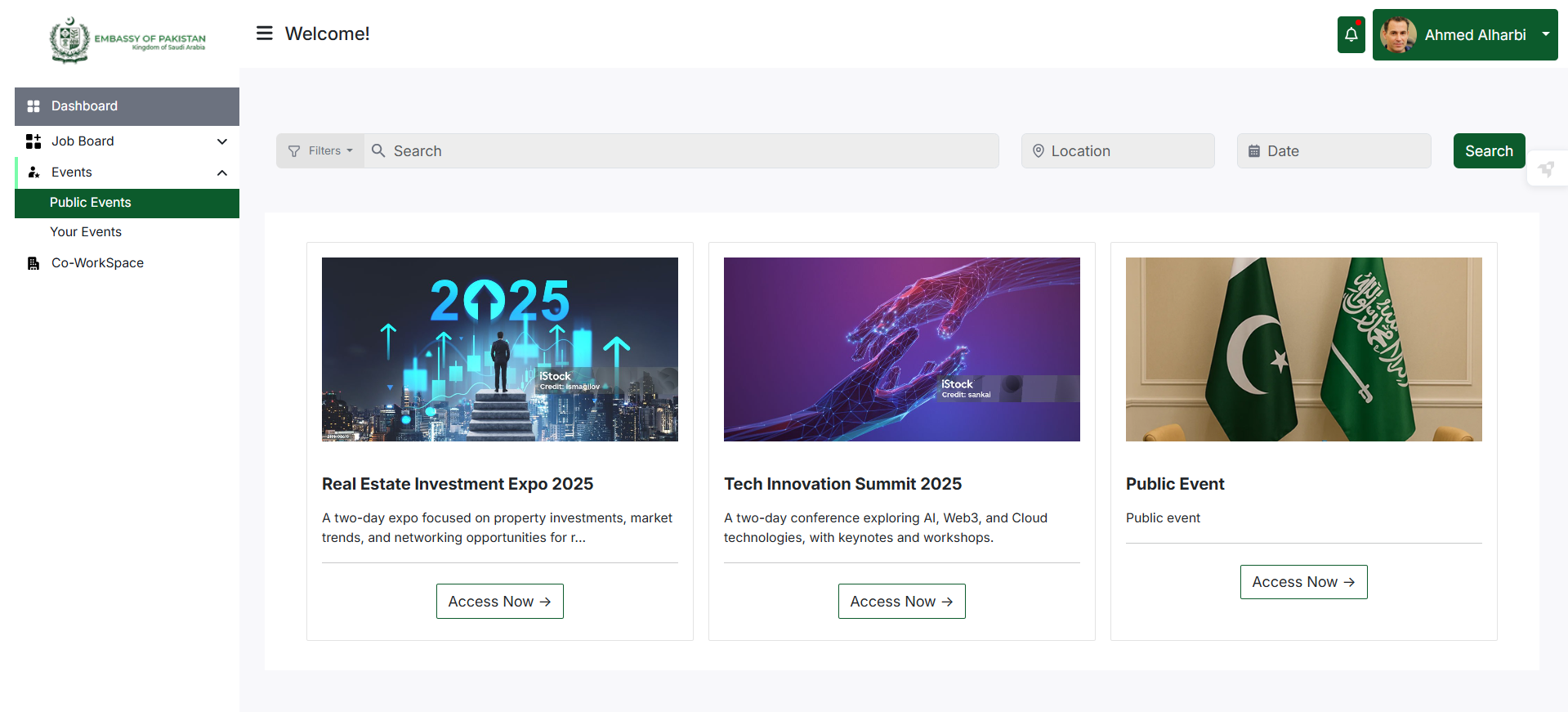Open user account dropdown arrow

1545,34
